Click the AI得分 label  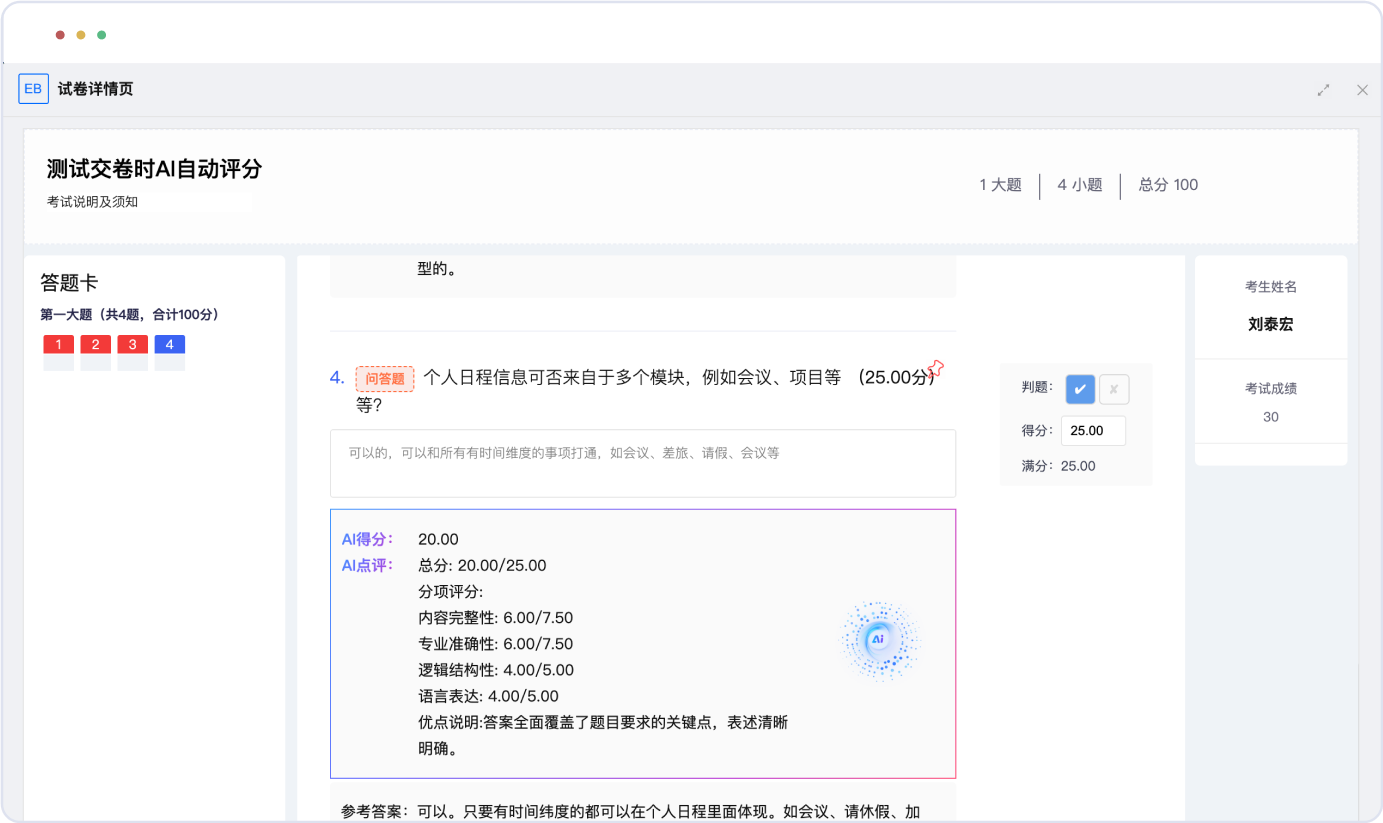coord(367,539)
